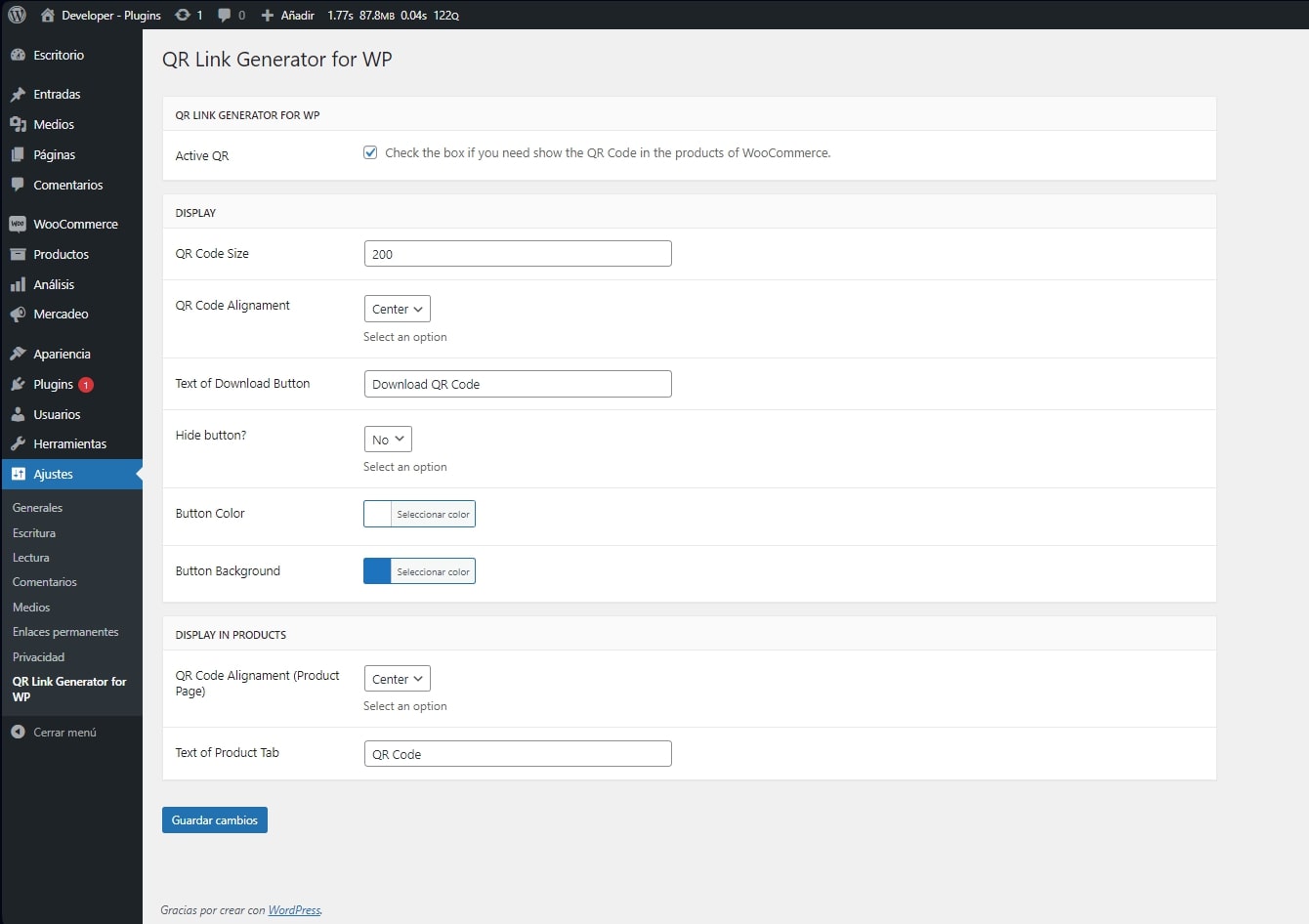Image resolution: width=1309 pixels, height=924 pixels.
Task: Click the Cerrar menú collapse arrow icon
Action: 18,732
